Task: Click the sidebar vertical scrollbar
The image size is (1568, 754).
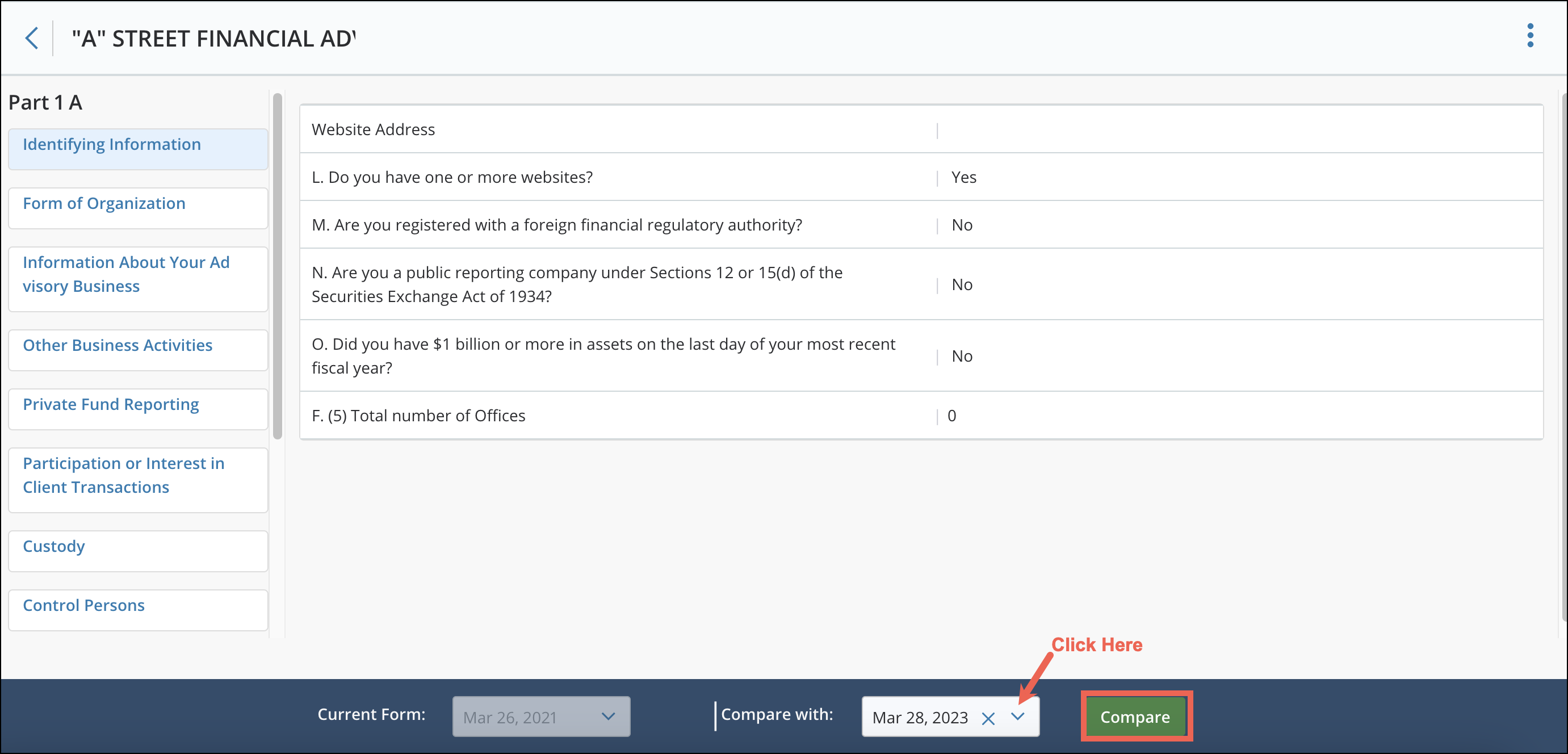Action: (278, 266)
